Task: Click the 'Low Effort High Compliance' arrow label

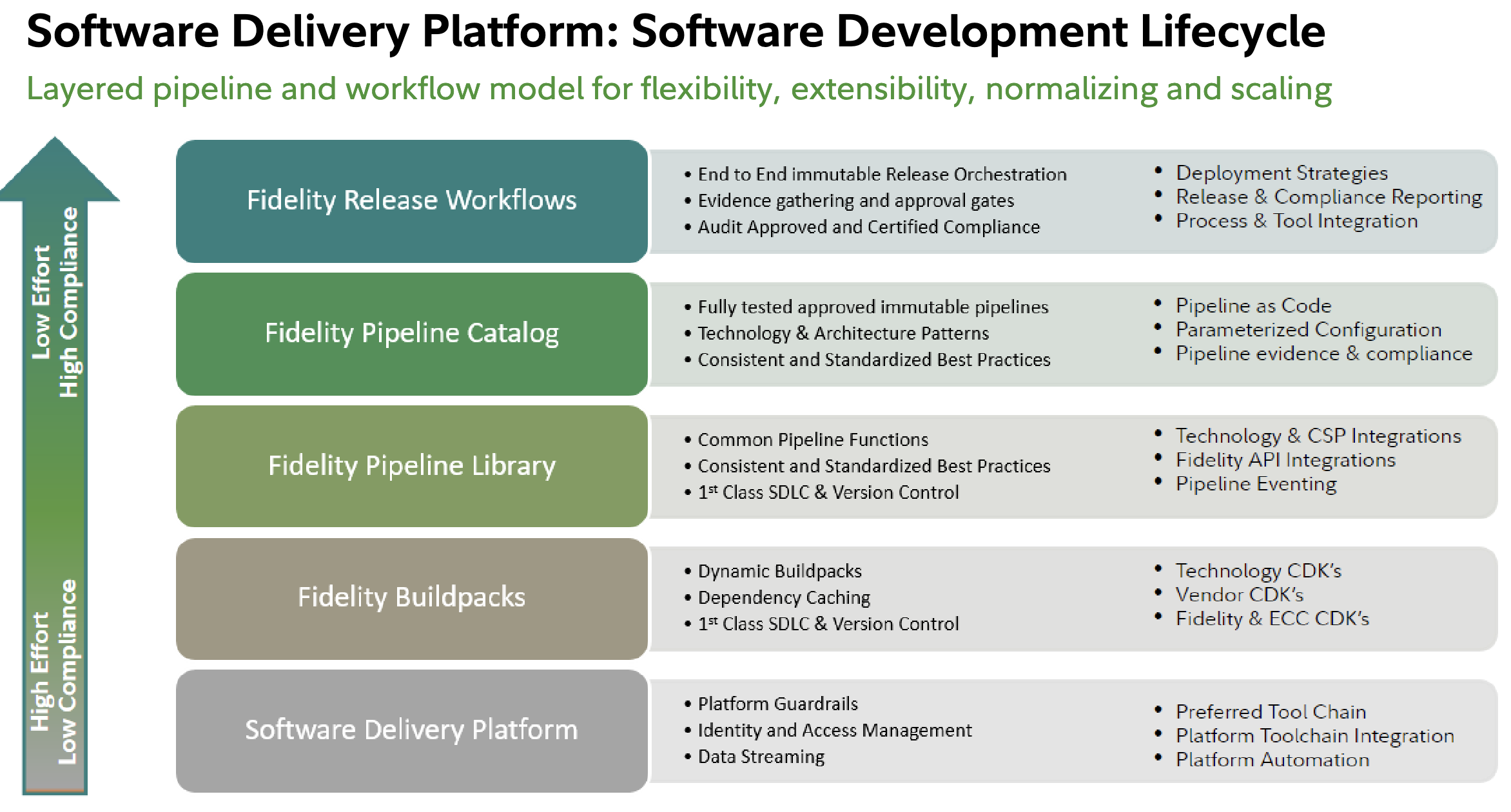Action: (55, 302)
